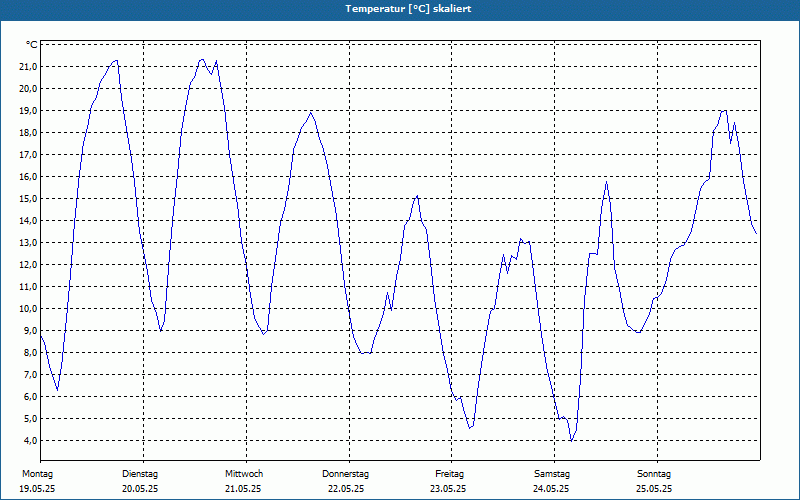Click the 4,0 y-axis label
The image size is (800, 500).
click(x=30, y=441)
